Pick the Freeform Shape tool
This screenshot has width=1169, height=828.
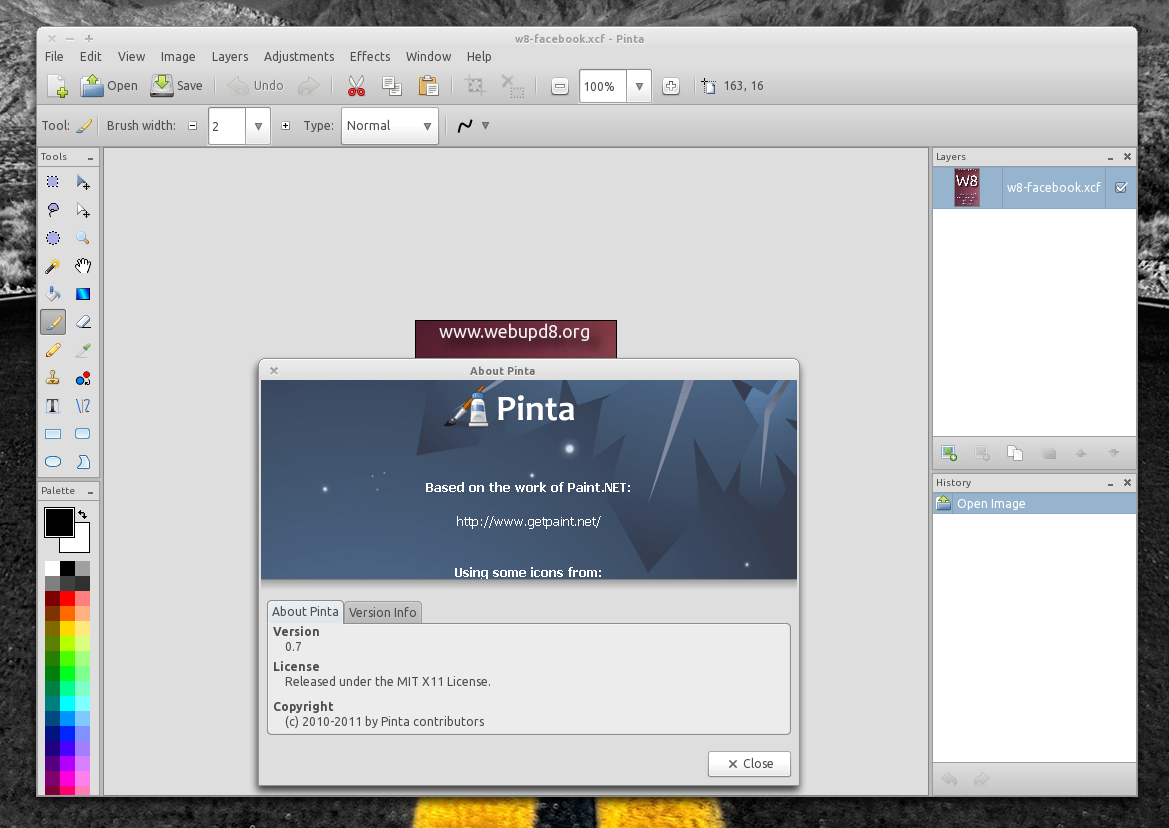point(83,461)
